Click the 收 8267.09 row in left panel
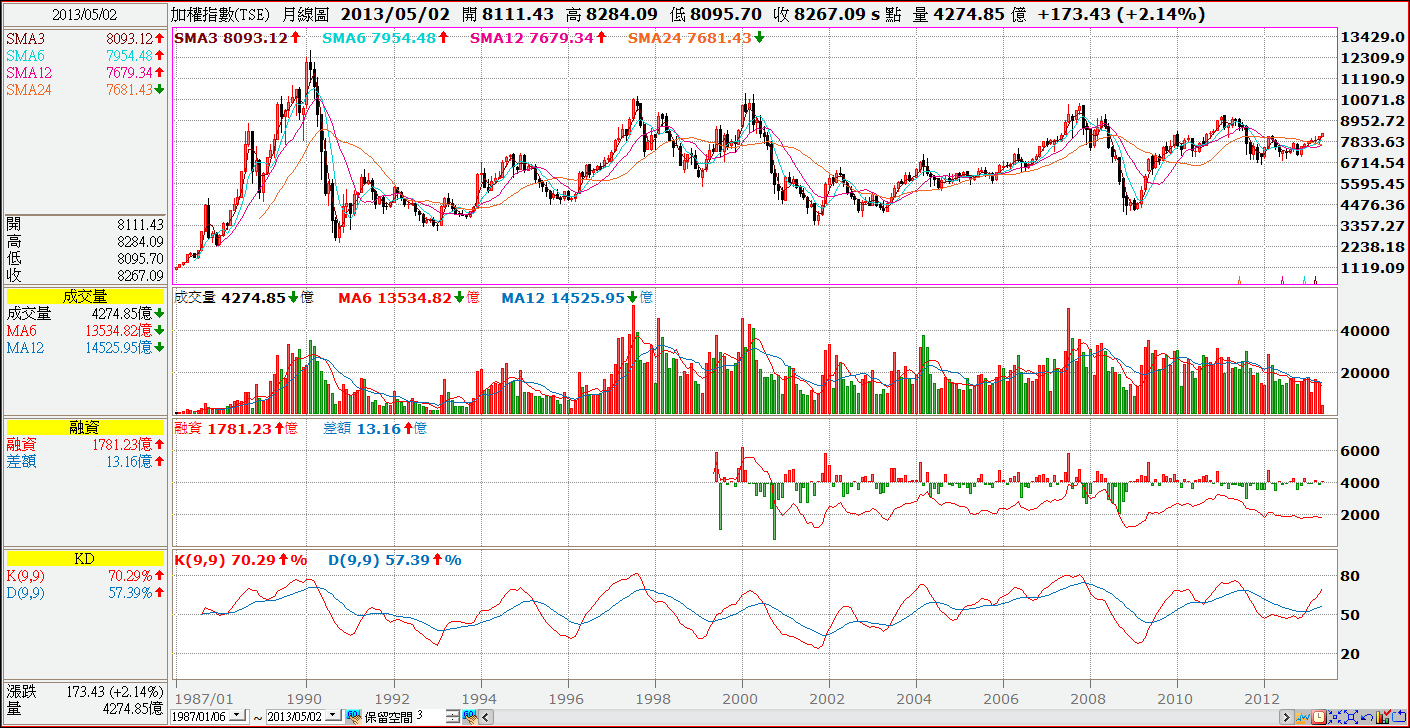The image size is (1410, 728). tap(84, 276)
